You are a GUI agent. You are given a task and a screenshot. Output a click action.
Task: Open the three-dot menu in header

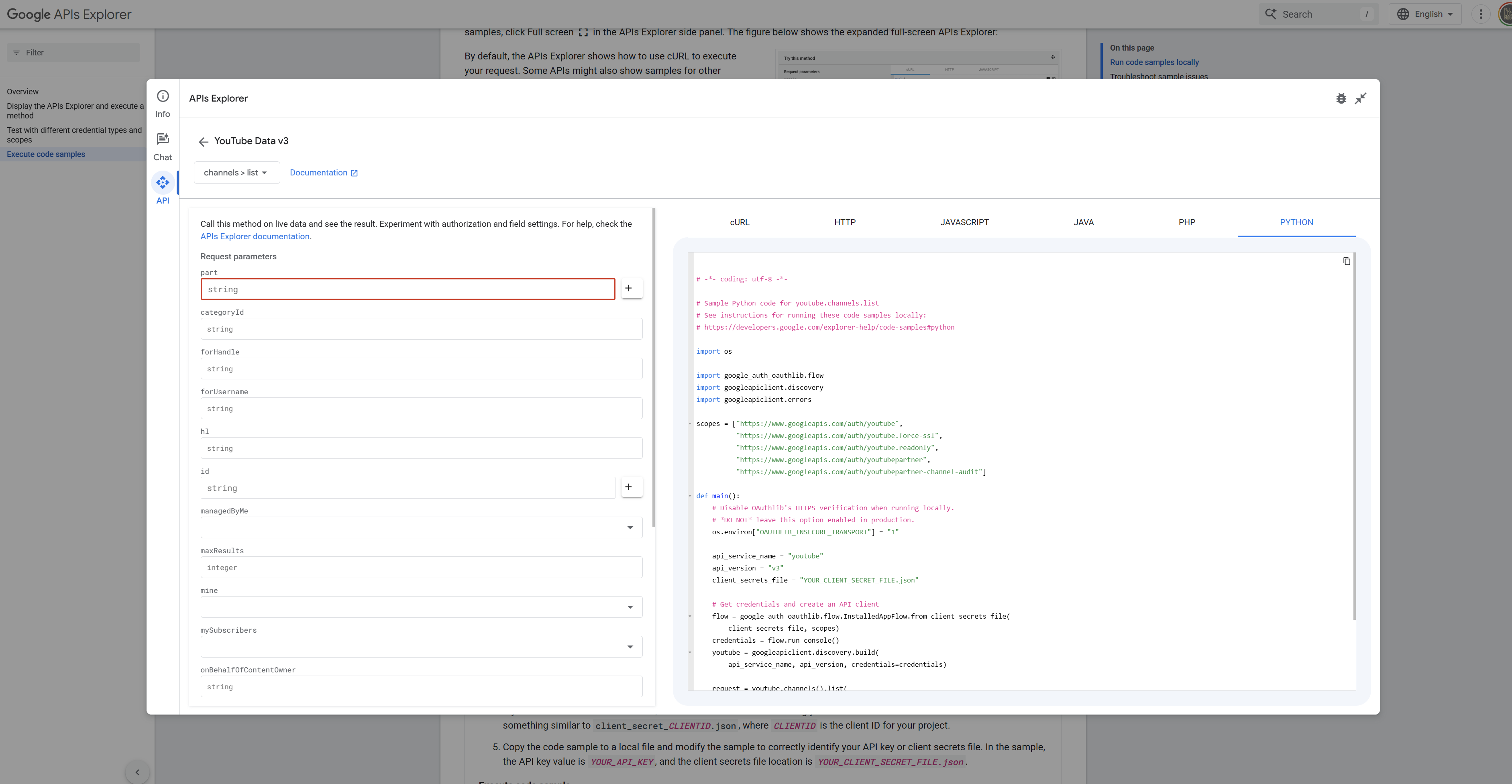(x=1481, y=14)
